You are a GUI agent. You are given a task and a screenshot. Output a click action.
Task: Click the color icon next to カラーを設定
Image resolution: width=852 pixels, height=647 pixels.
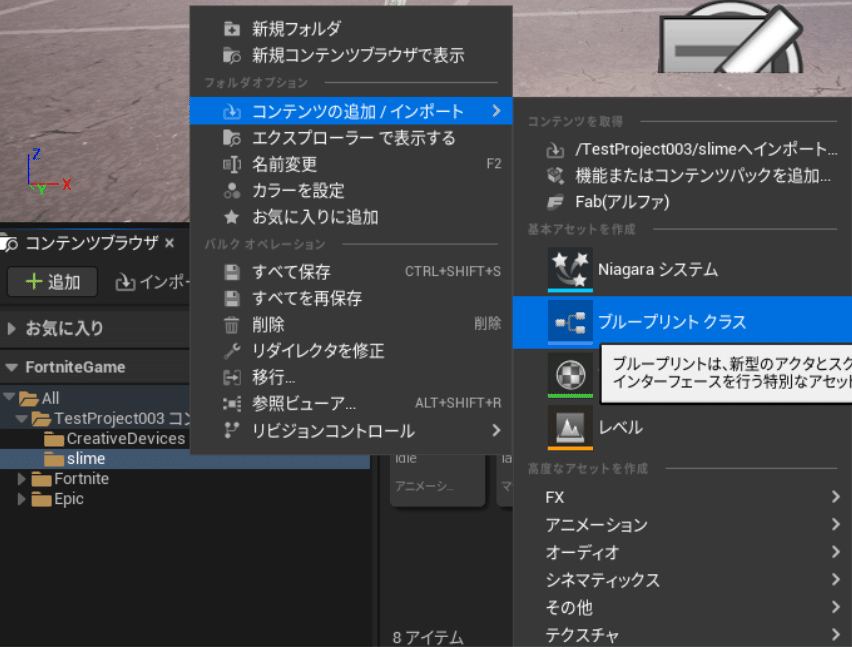[232, 191]
